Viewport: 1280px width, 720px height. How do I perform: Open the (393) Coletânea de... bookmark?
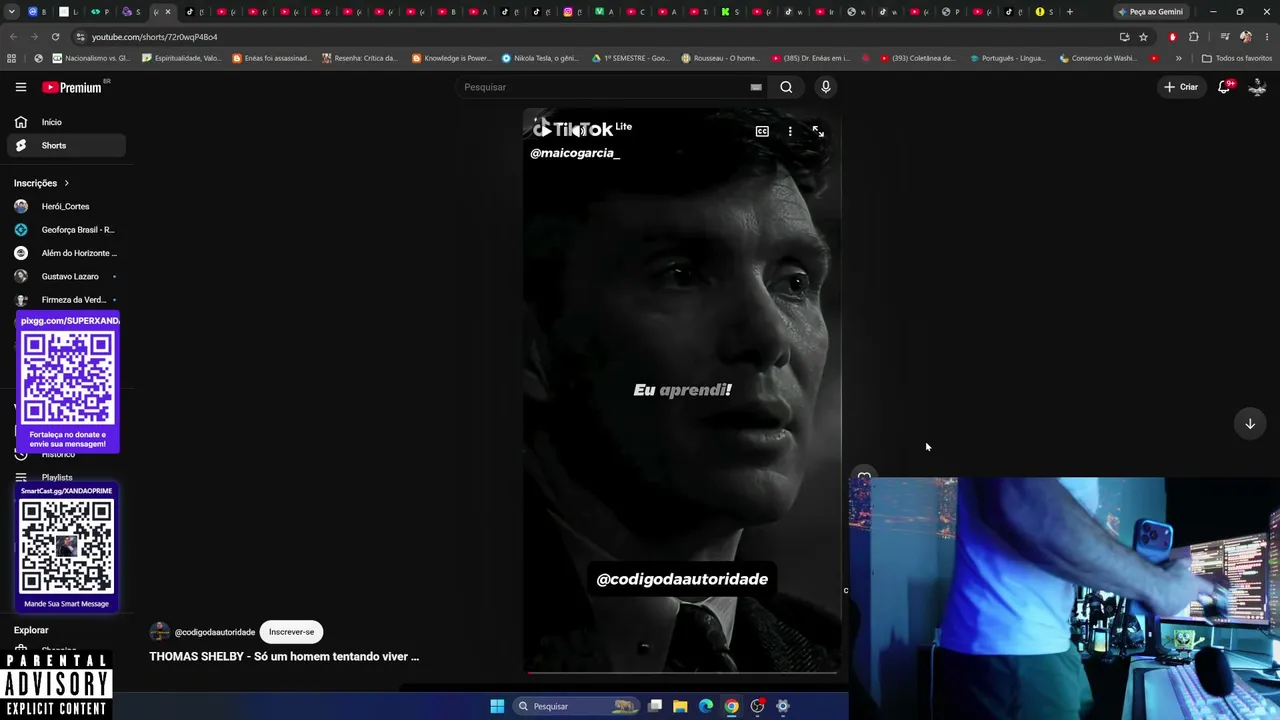coord(919,58)
